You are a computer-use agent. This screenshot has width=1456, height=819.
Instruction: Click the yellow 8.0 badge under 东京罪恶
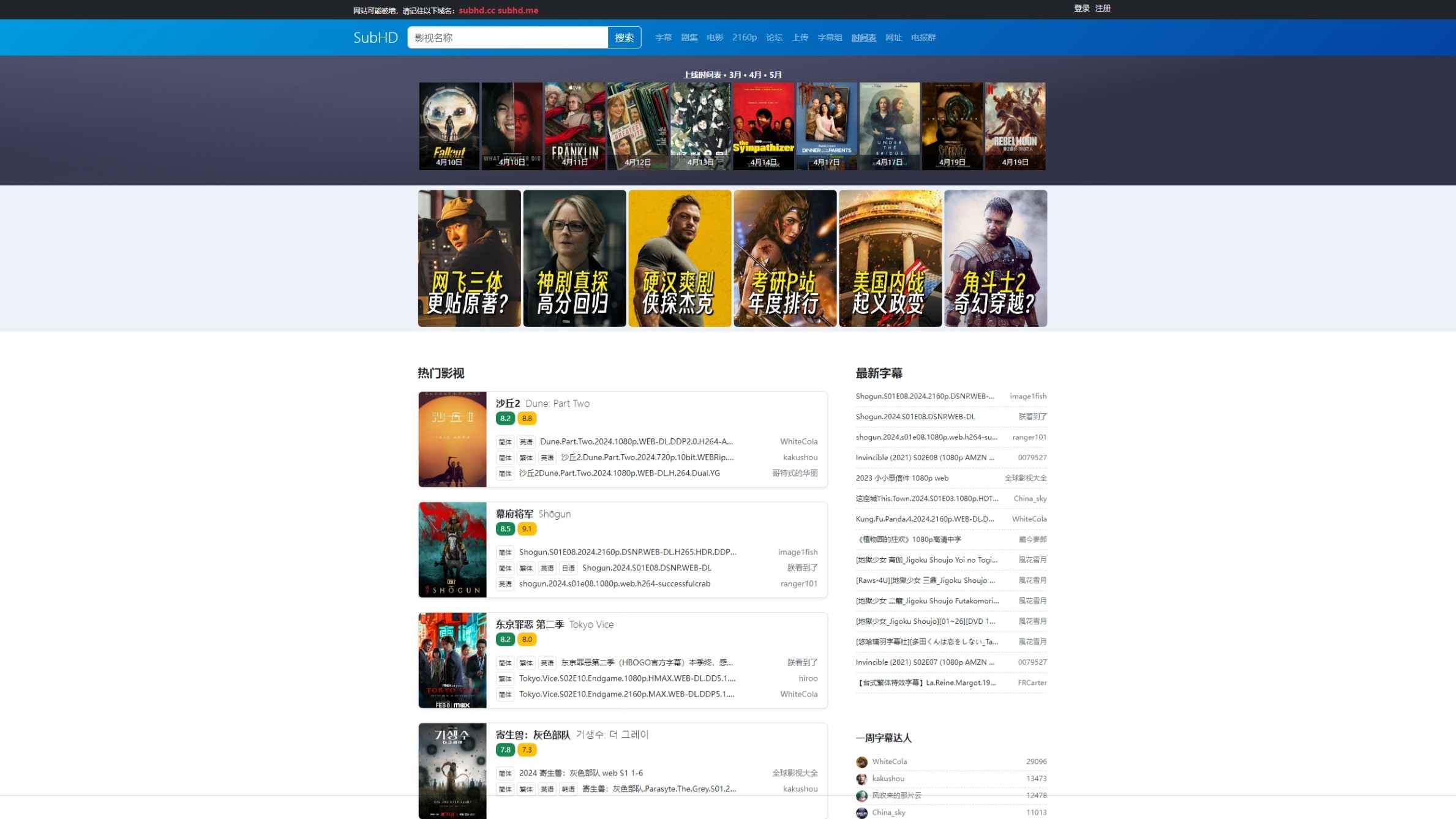point(527,640)
